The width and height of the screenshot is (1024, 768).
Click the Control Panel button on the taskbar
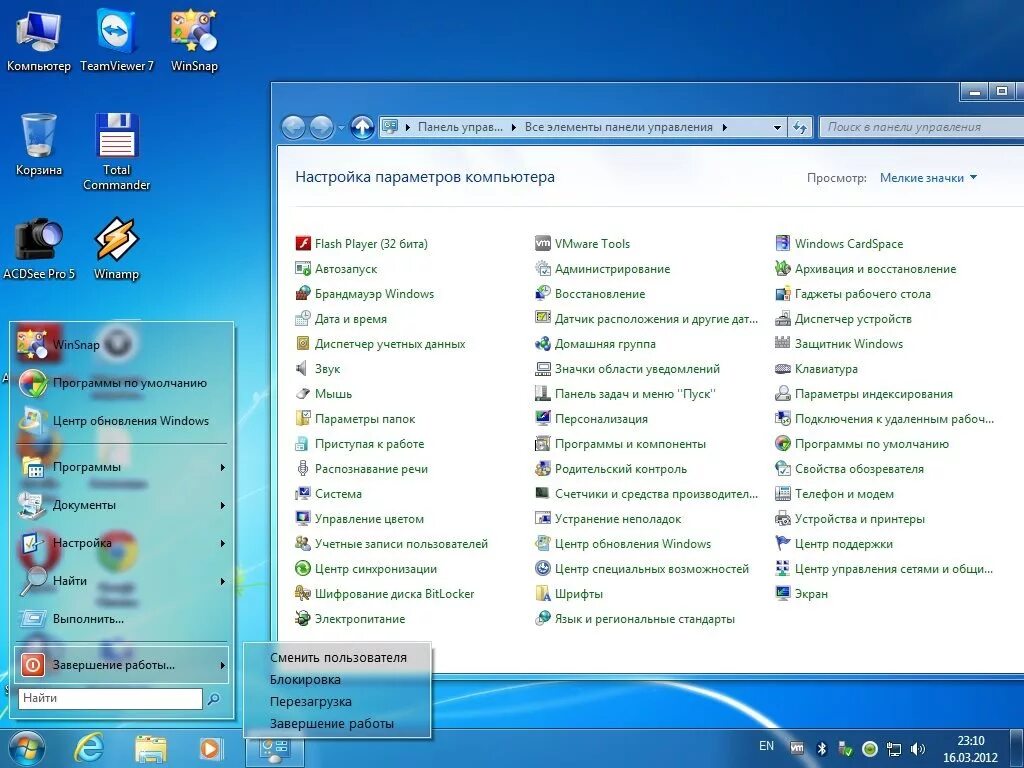(x=274, y=749)
